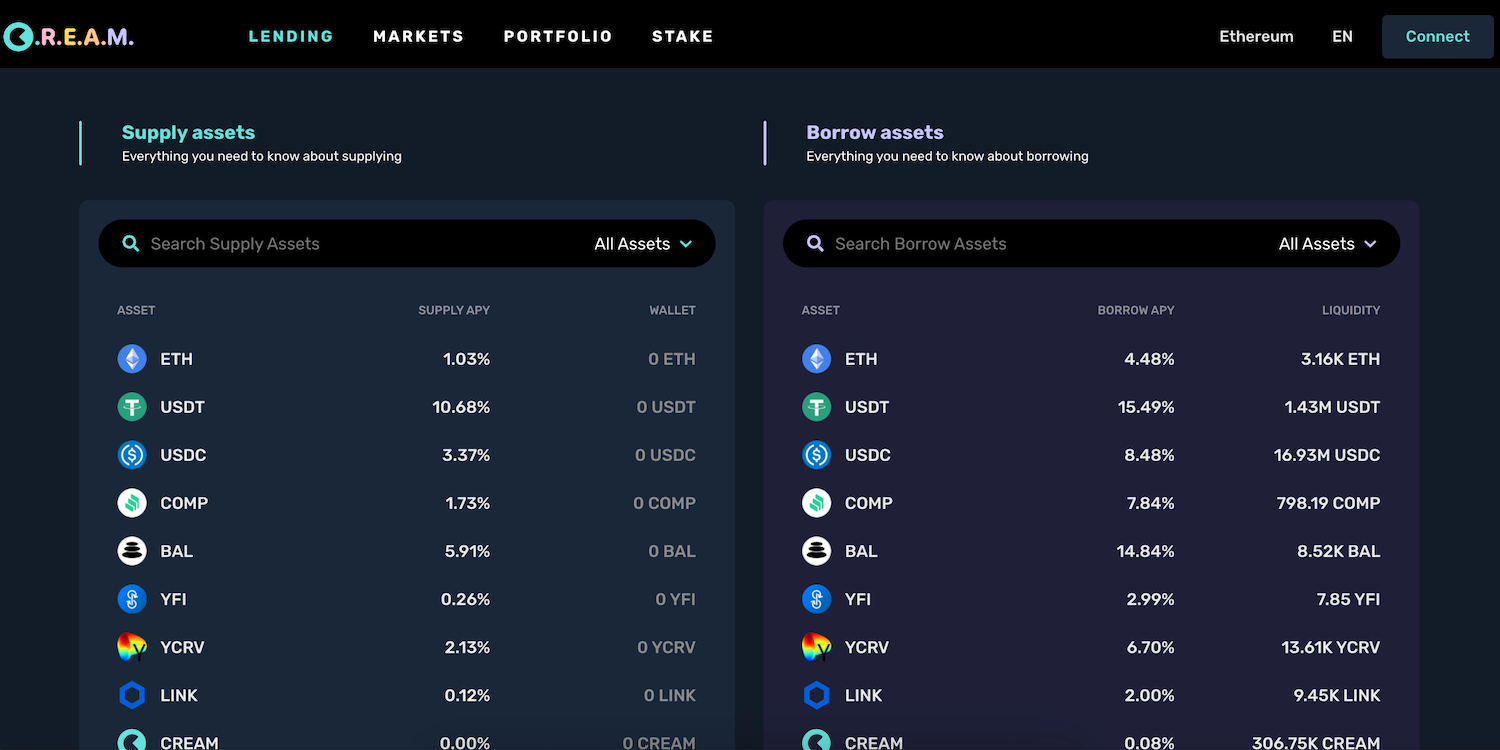The height and width of the screenshot is (750, 1500).
Task: Expand the All Assets filter for borrow
Action: point(1327,244)
